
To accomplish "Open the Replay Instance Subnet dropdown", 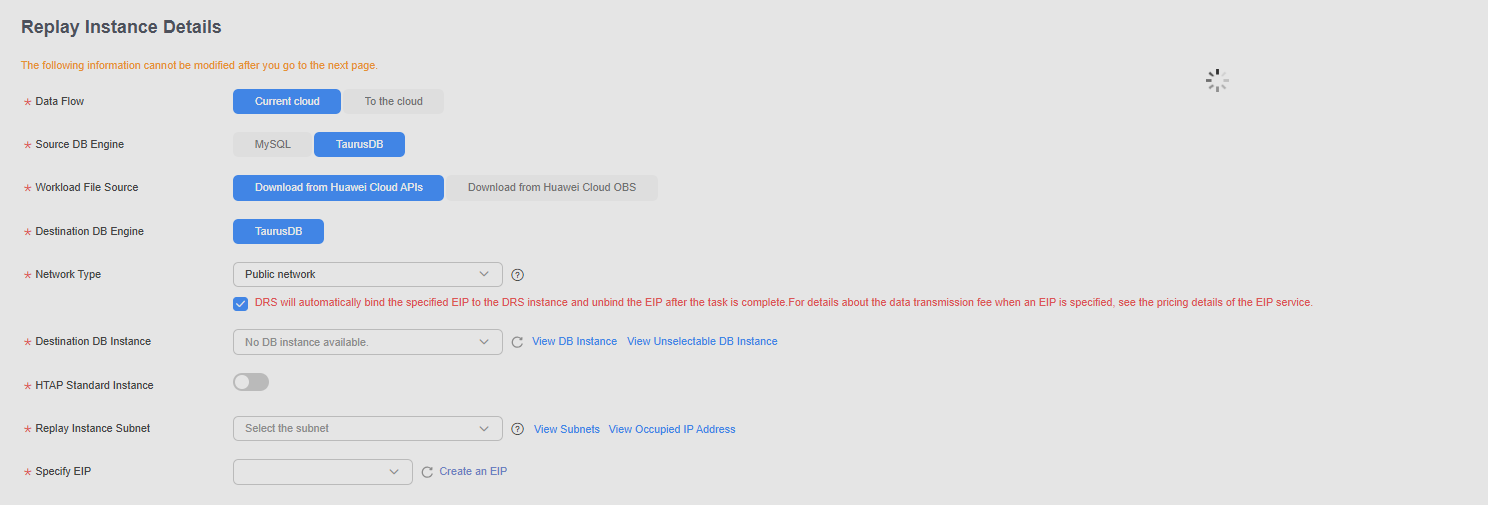I will click(x=368, y=428).
